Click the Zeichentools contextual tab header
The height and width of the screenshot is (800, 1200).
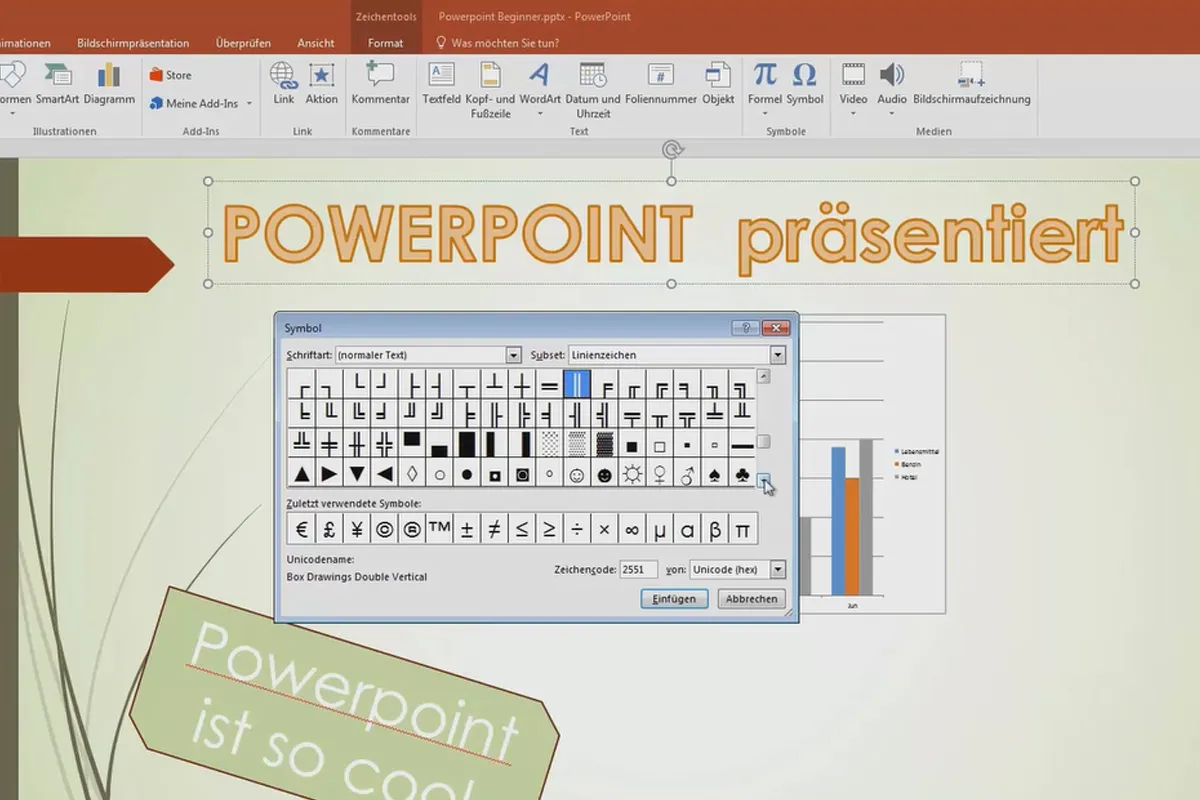click(385, 16)
